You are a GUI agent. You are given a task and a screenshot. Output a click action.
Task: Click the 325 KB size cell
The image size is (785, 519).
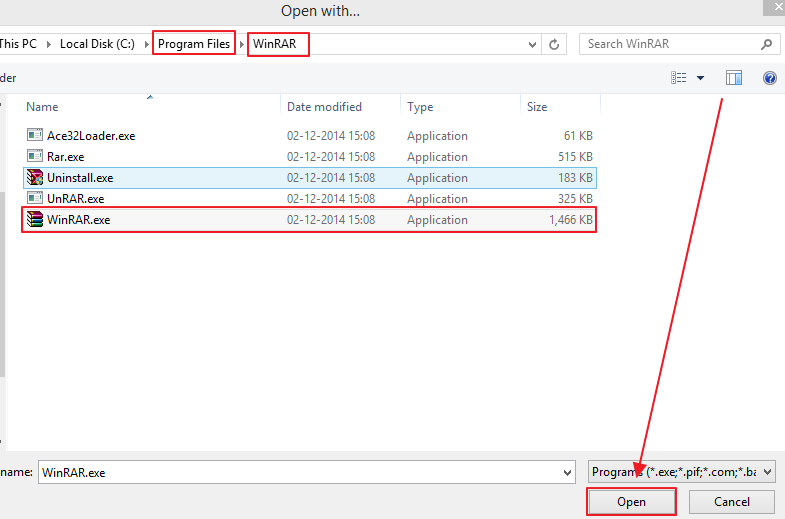click(576, 199)
